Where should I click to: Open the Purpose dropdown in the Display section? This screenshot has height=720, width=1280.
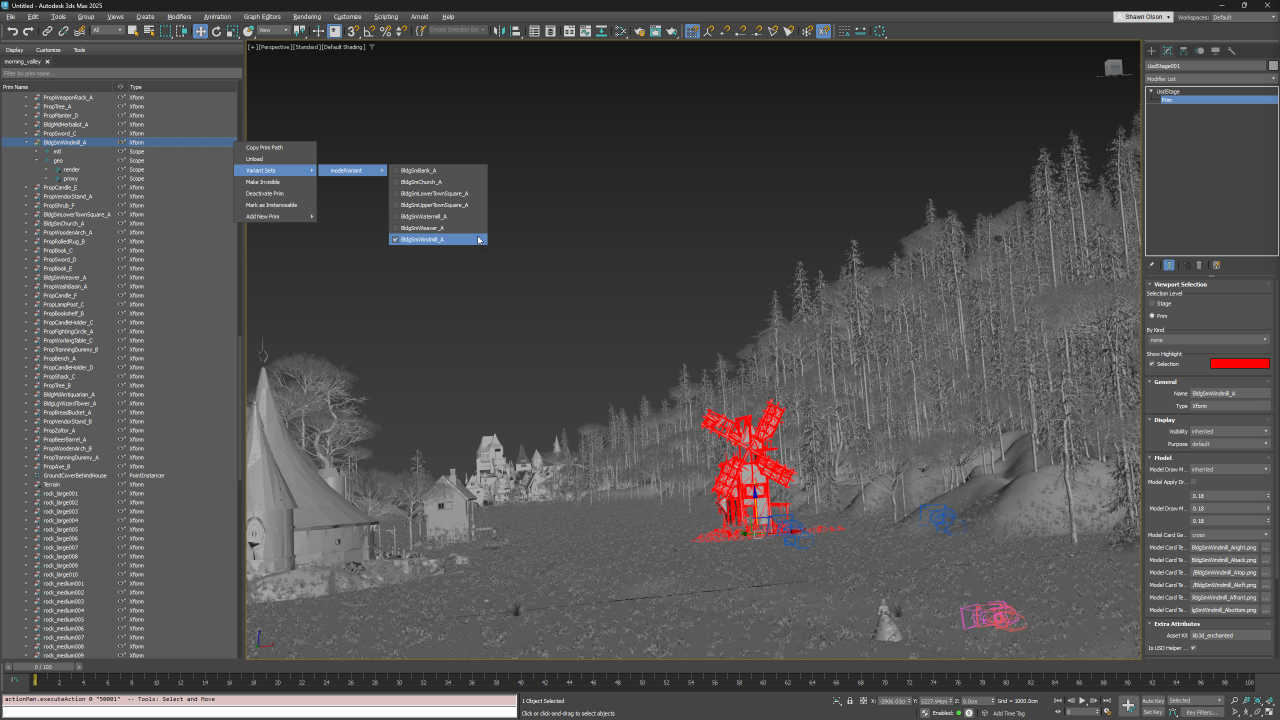pyautogui.click(x=1230, y=443)
